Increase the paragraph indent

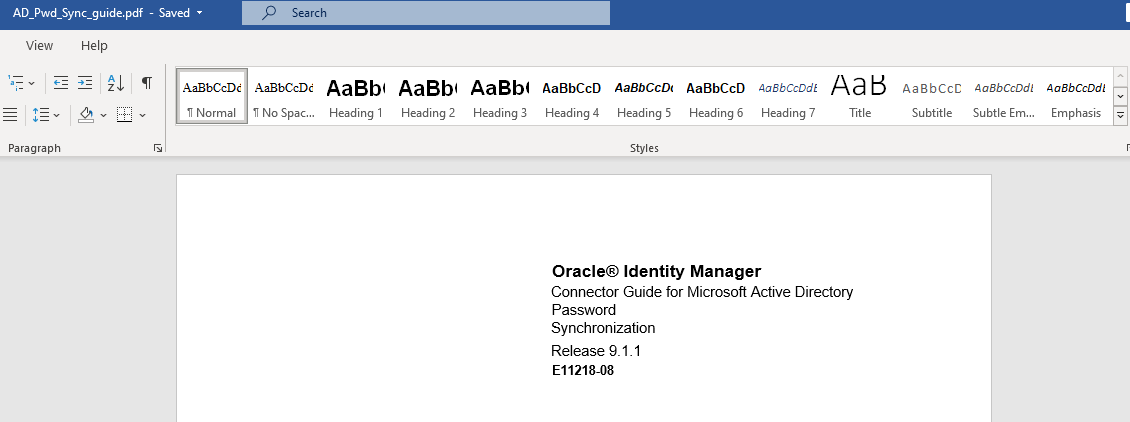pos(85,83)
